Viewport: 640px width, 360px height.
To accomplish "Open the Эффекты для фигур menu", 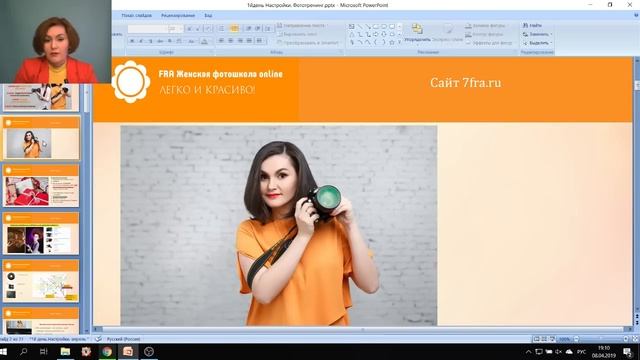I will click(489, 43).
